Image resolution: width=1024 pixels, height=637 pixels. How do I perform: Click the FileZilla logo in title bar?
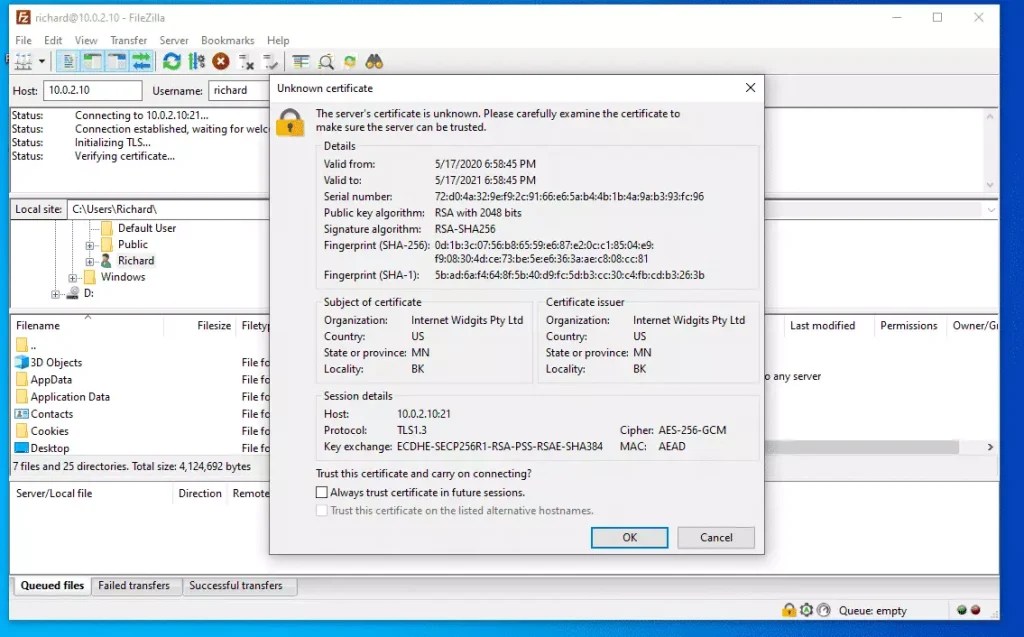pos(23,17)
